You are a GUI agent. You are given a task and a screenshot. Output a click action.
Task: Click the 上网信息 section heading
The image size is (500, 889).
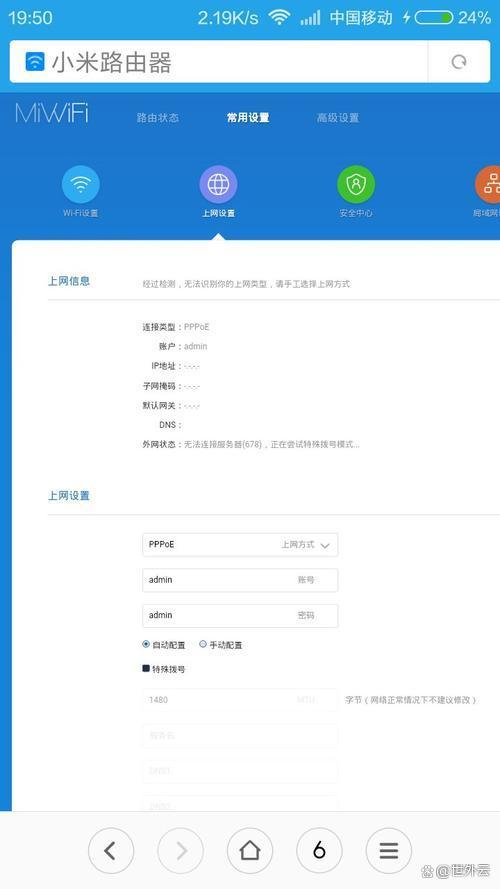[x=69, y=281]
